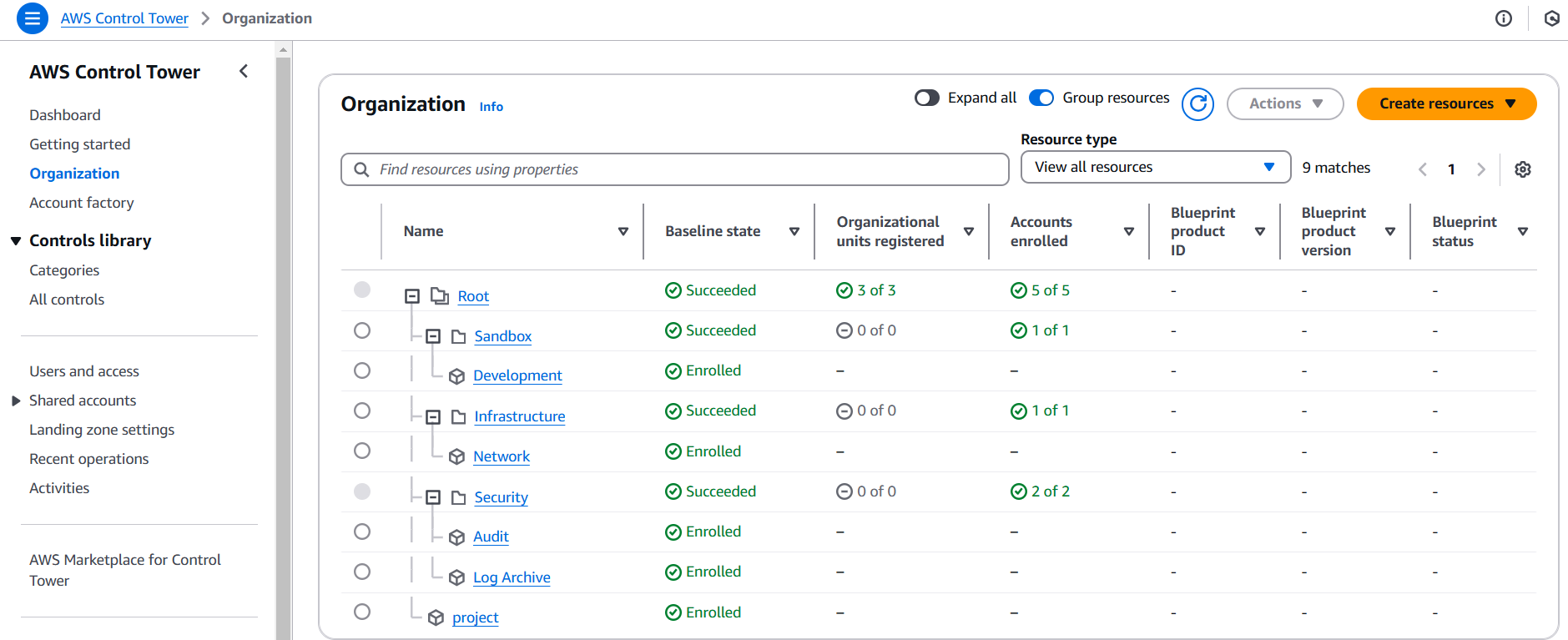Open the Security OU link
The width and height of the screenshot is (1568, 640).
tap(501, 497)
